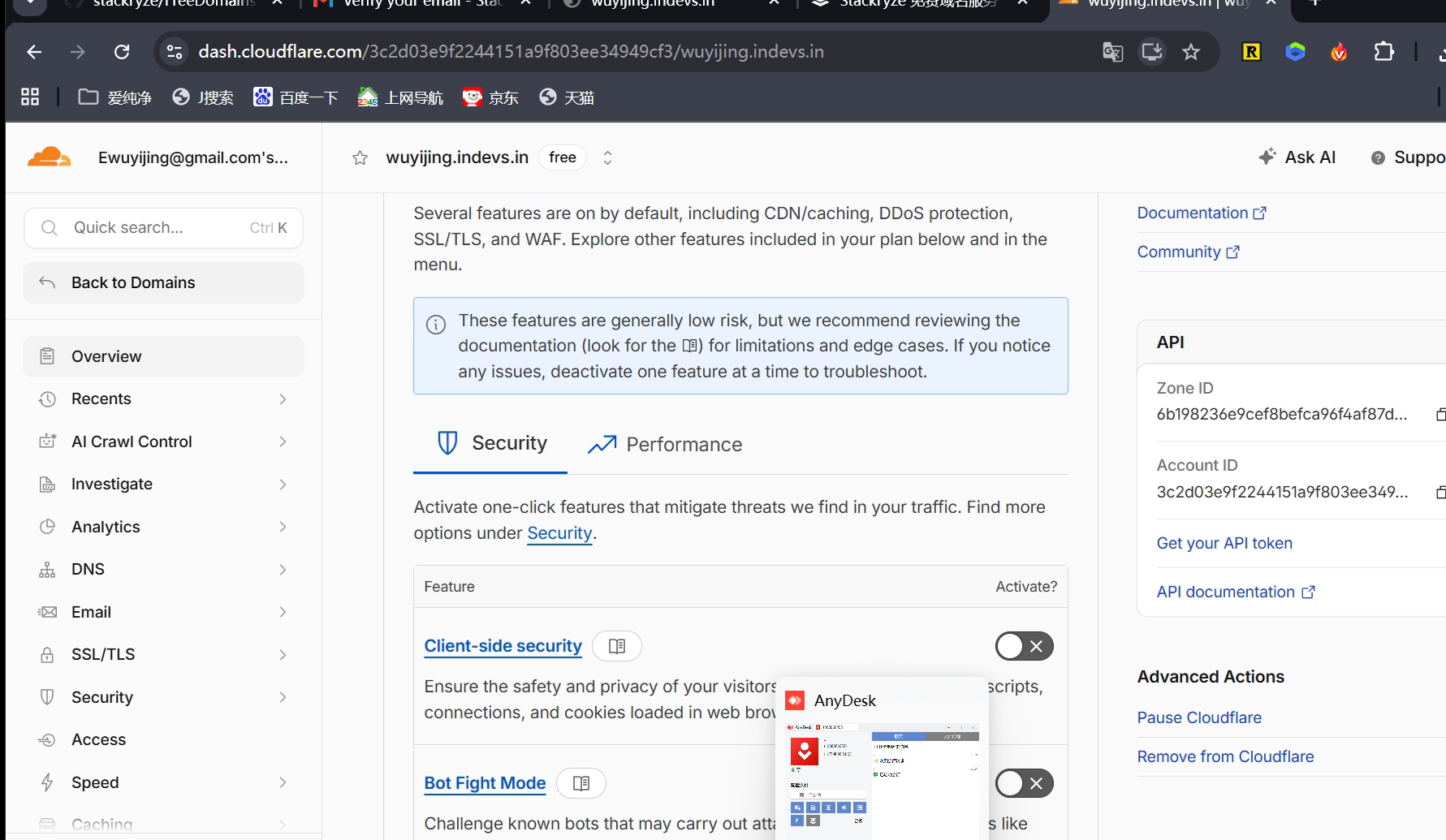Reload the page
Screen dimensions: 1446x840
pyautogui.click(x=122, y=52)
